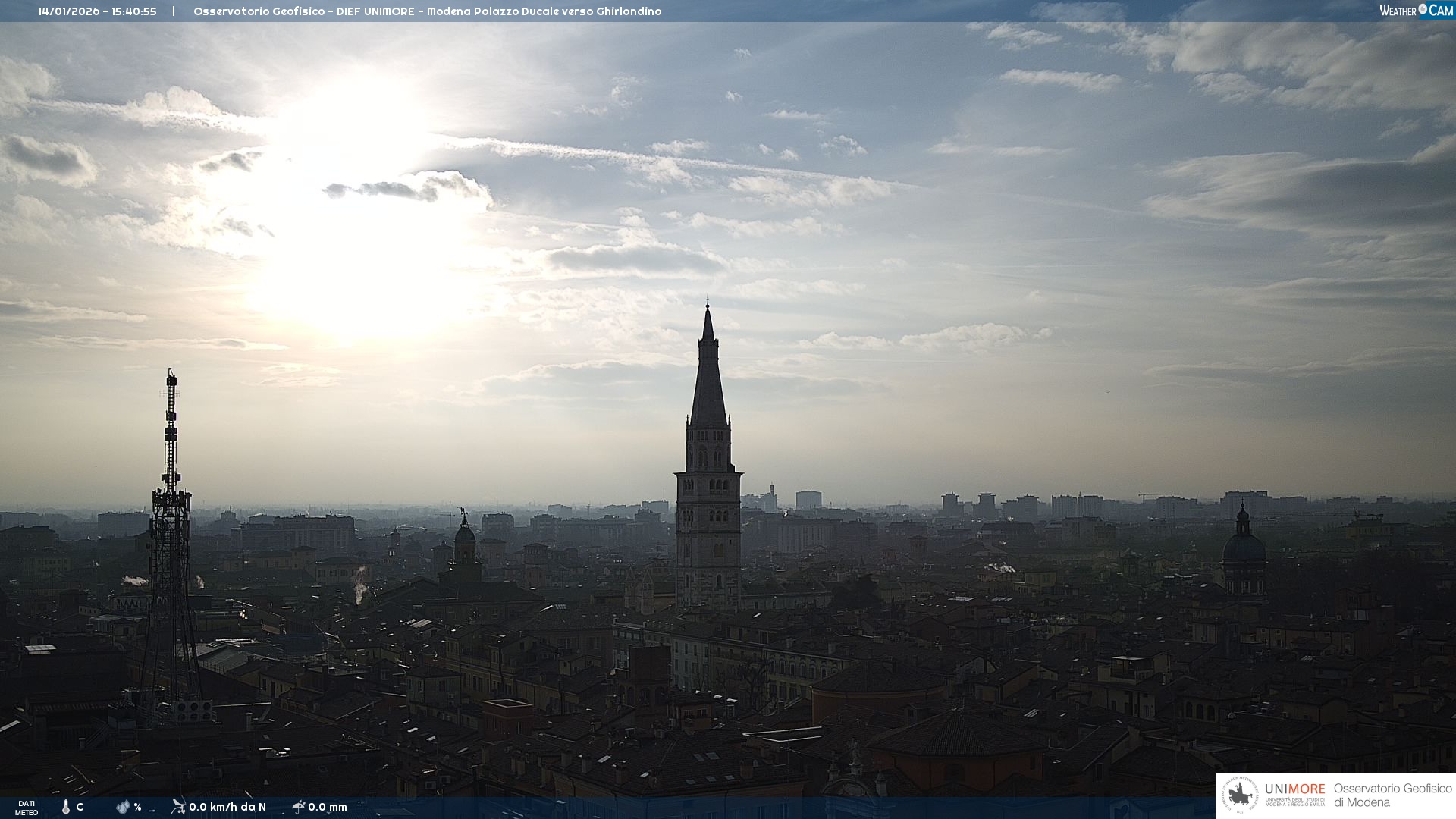Click the WeatherCAM logo
The height and width of the screenshot is (819, 1456).
(x=1416, y=11)
